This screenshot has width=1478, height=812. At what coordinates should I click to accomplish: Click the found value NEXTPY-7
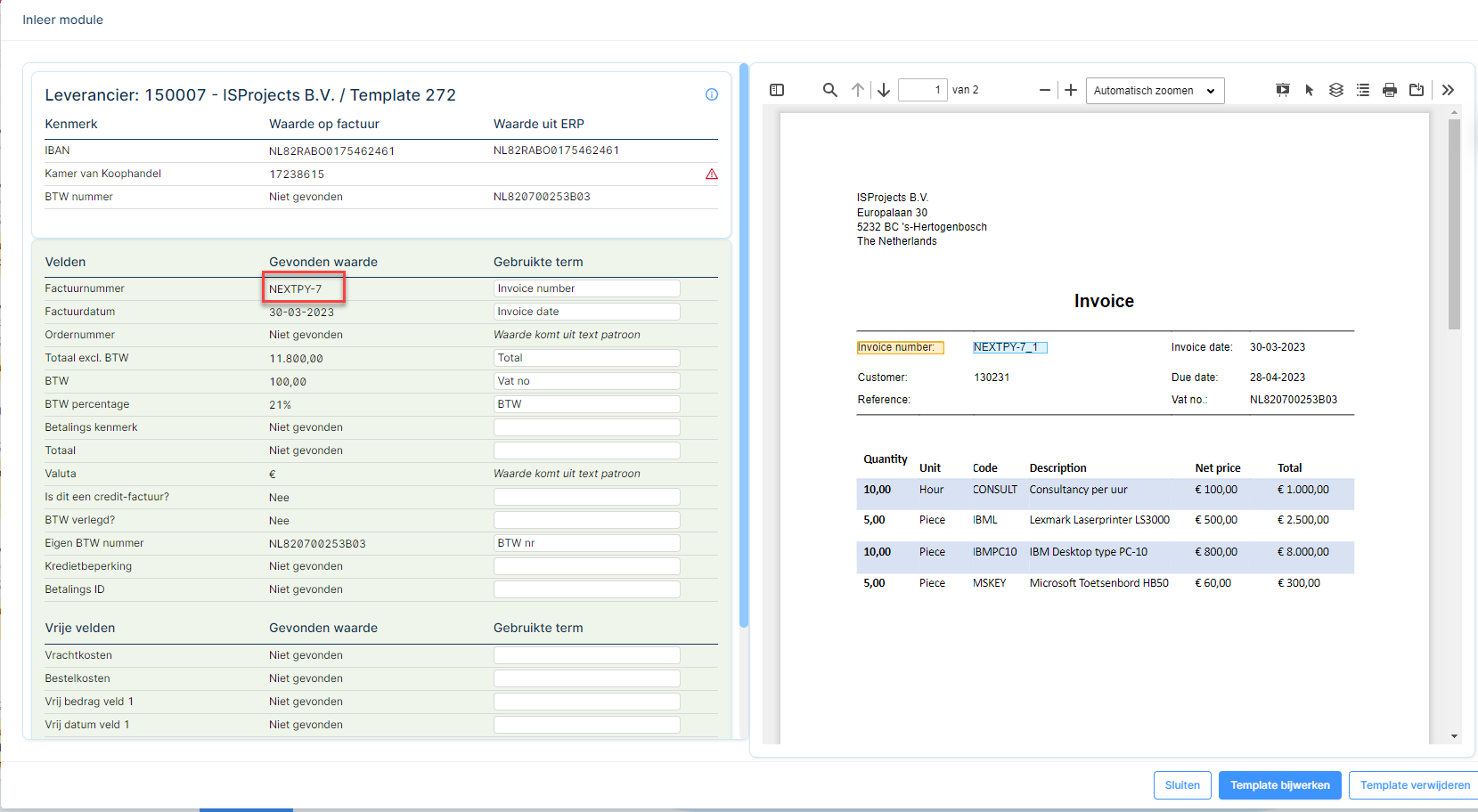click(x=296, y=289)
